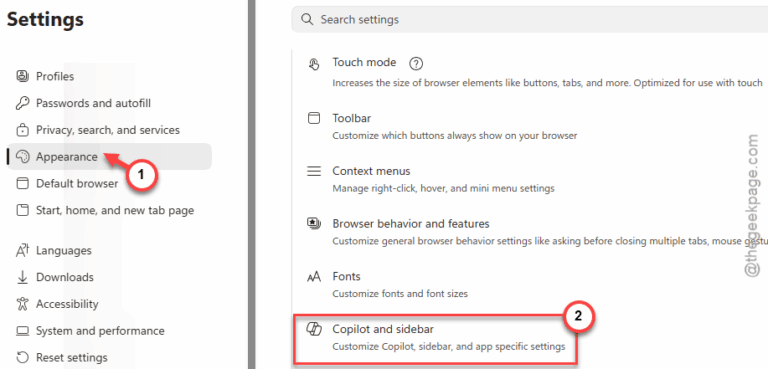Click the Browser behavior and features icon
The image size is (768, 369).
pyautogui.click(x=313, y=224)
